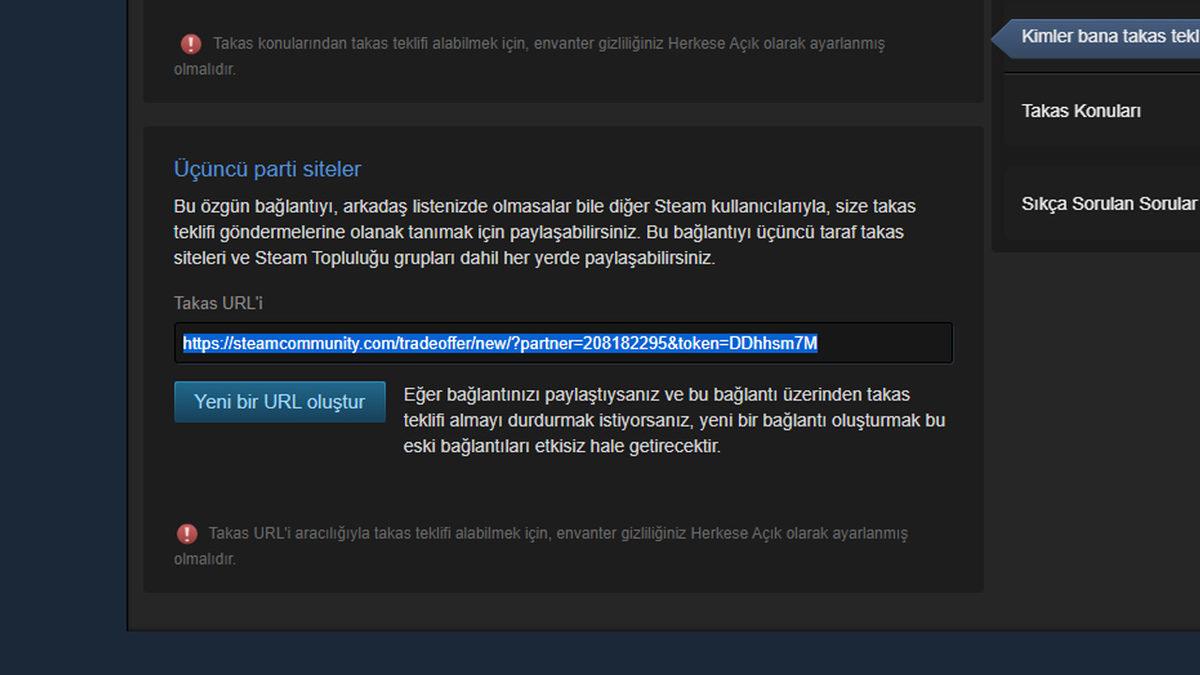Click the Üçüncü parti siteler heading
The height and width of the screenshot is (675, 1200).
pos(265,169)
